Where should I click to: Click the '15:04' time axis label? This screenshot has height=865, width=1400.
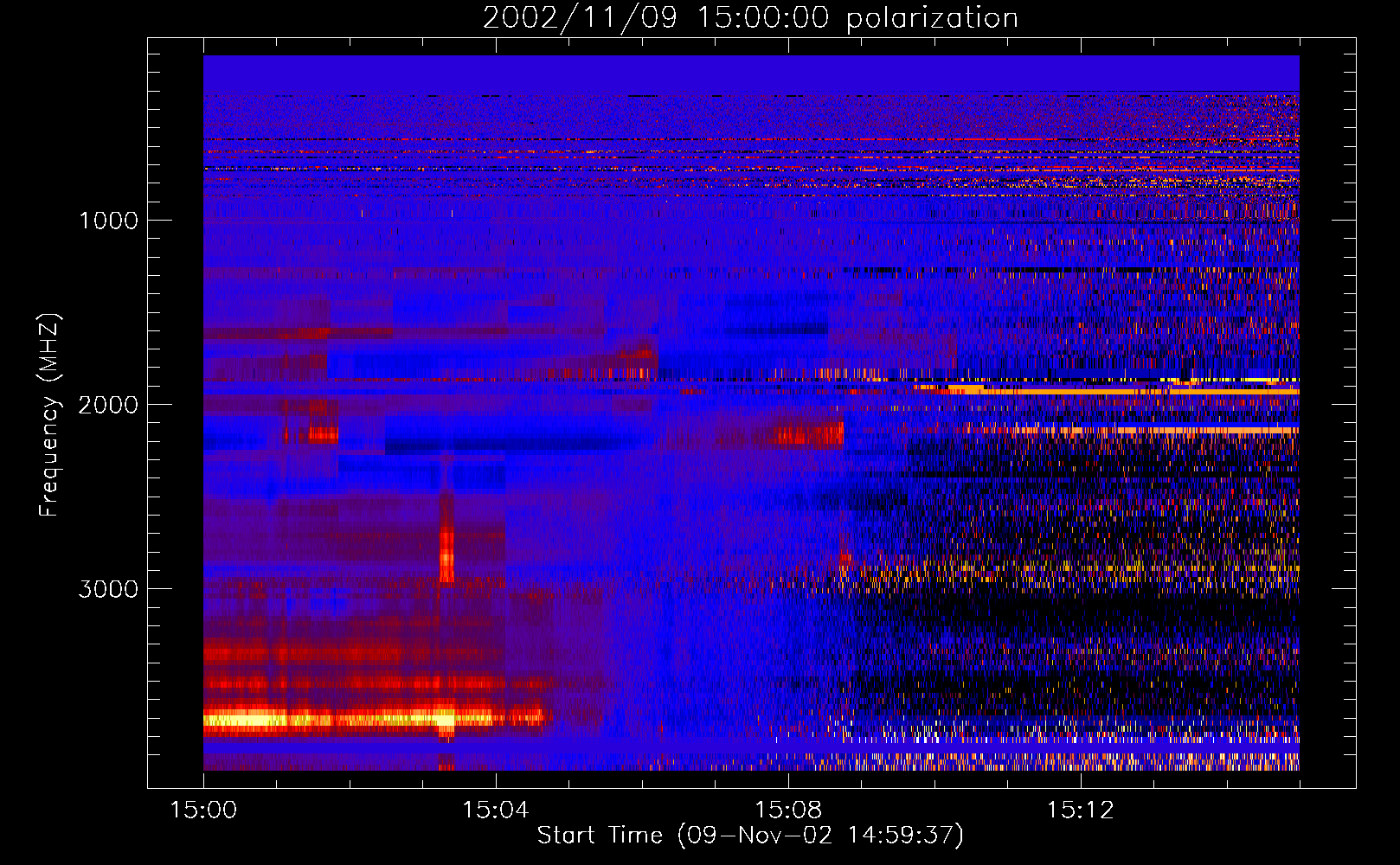pos(496,811)
